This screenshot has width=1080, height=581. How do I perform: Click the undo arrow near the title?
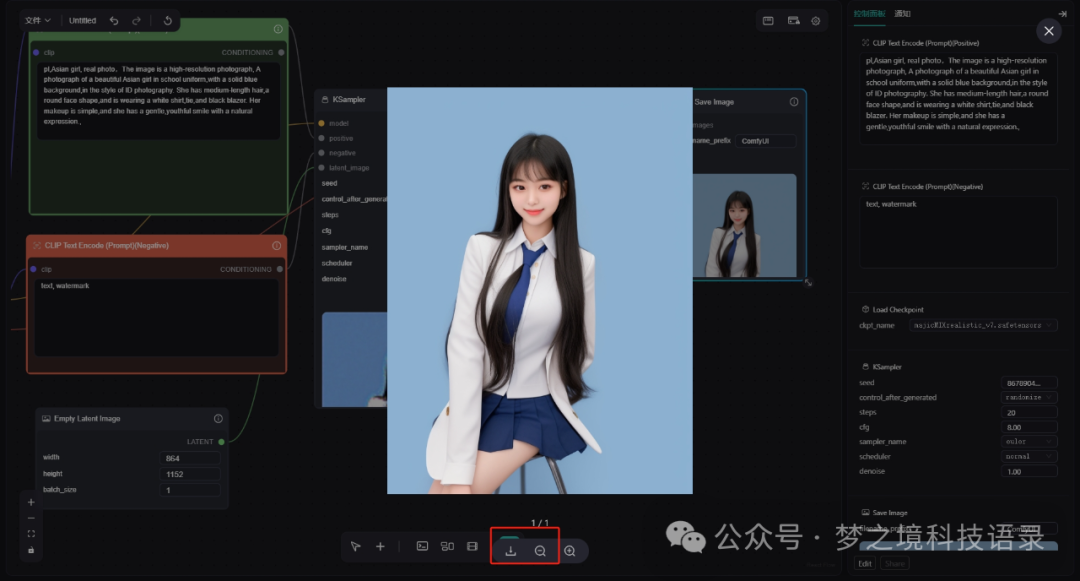click(x=114, y=20)
